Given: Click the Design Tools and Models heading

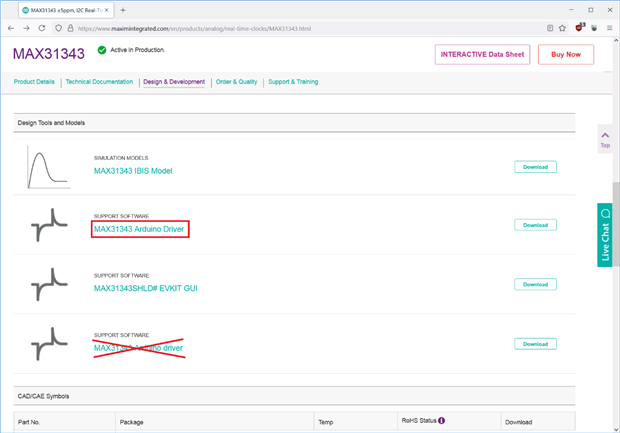Looking at the screenshot, I should (51, 123).
